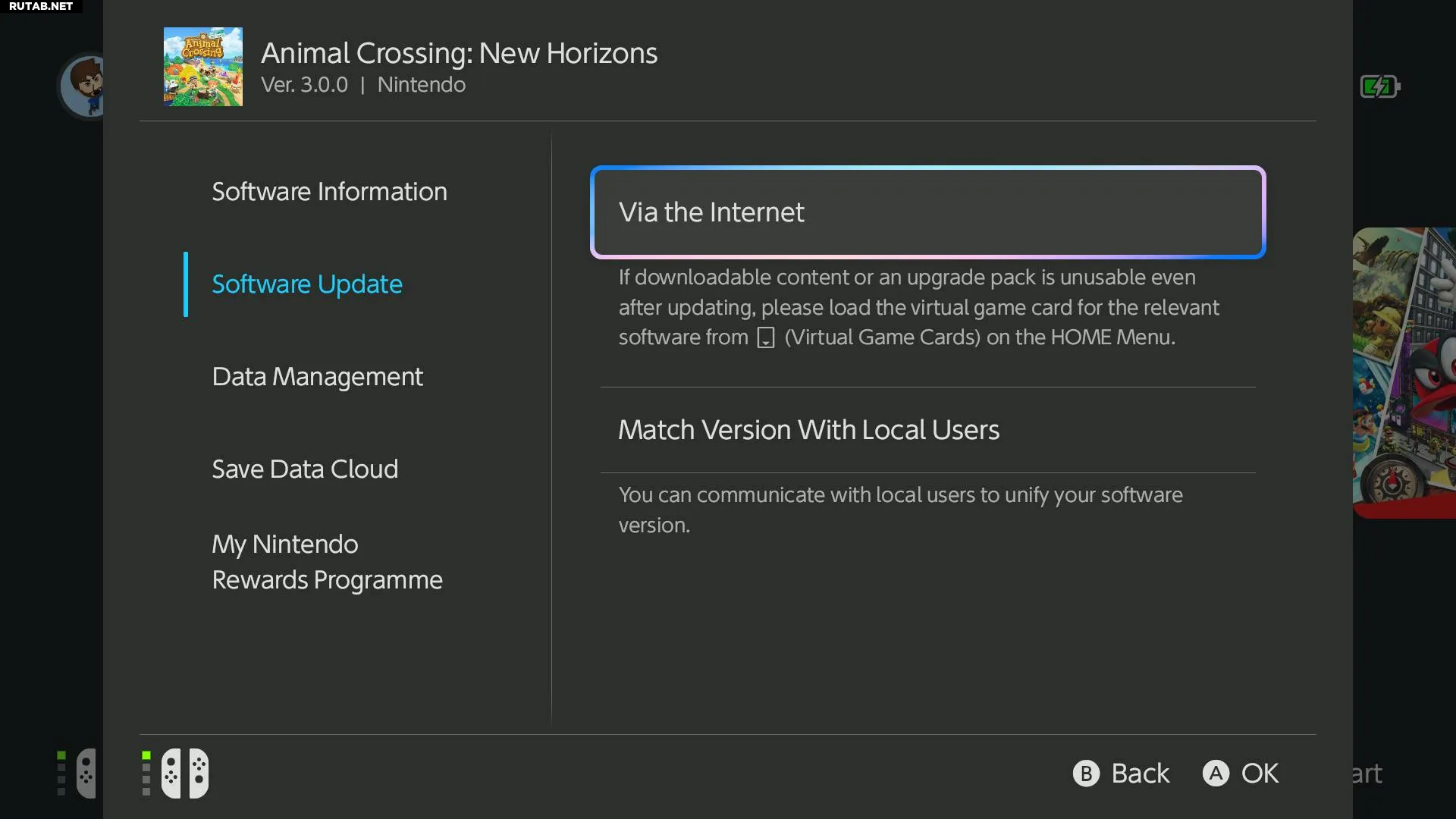This screenshot has height=819, width=1456.
Task: Choose Via the Internet update option
Action: pos(927,212)
